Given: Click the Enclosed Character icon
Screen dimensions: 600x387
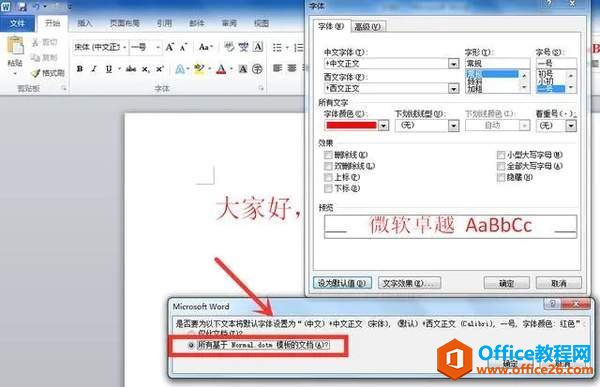Looking at the screenshot, I should (x=258, y=69).
